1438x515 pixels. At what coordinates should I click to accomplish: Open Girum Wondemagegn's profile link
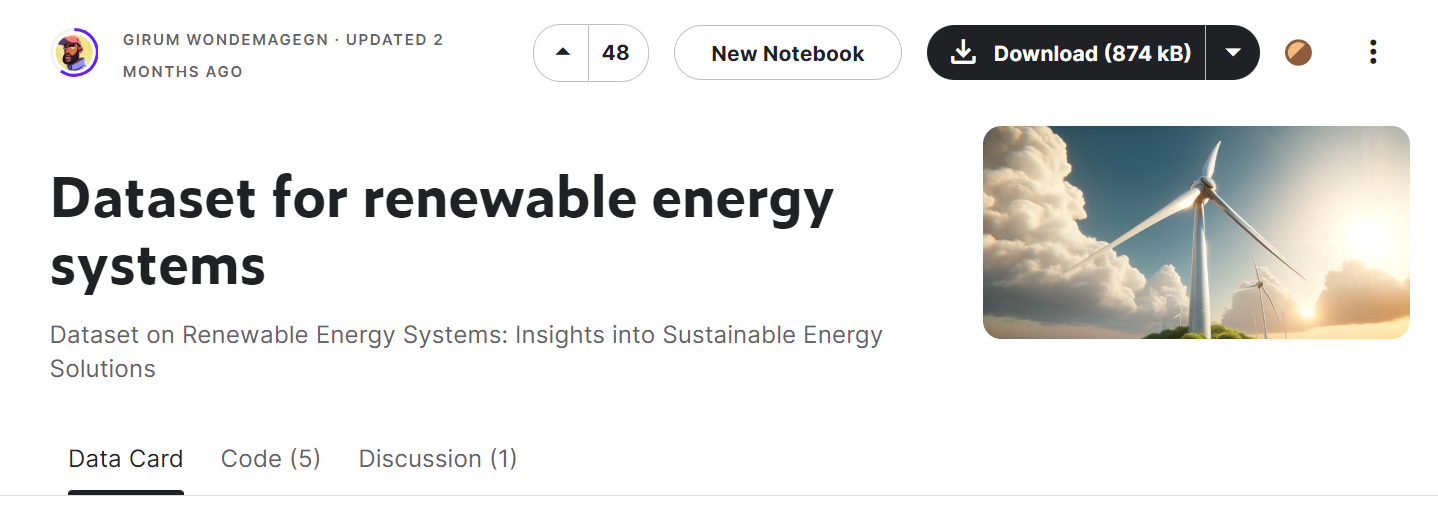(226, 40)
